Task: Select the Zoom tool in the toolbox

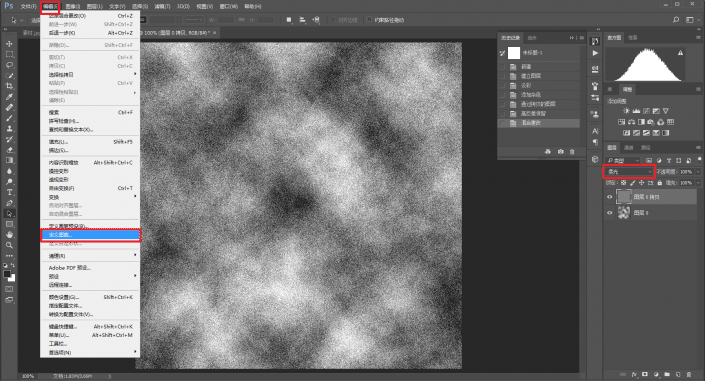Action: click(9, 245)
